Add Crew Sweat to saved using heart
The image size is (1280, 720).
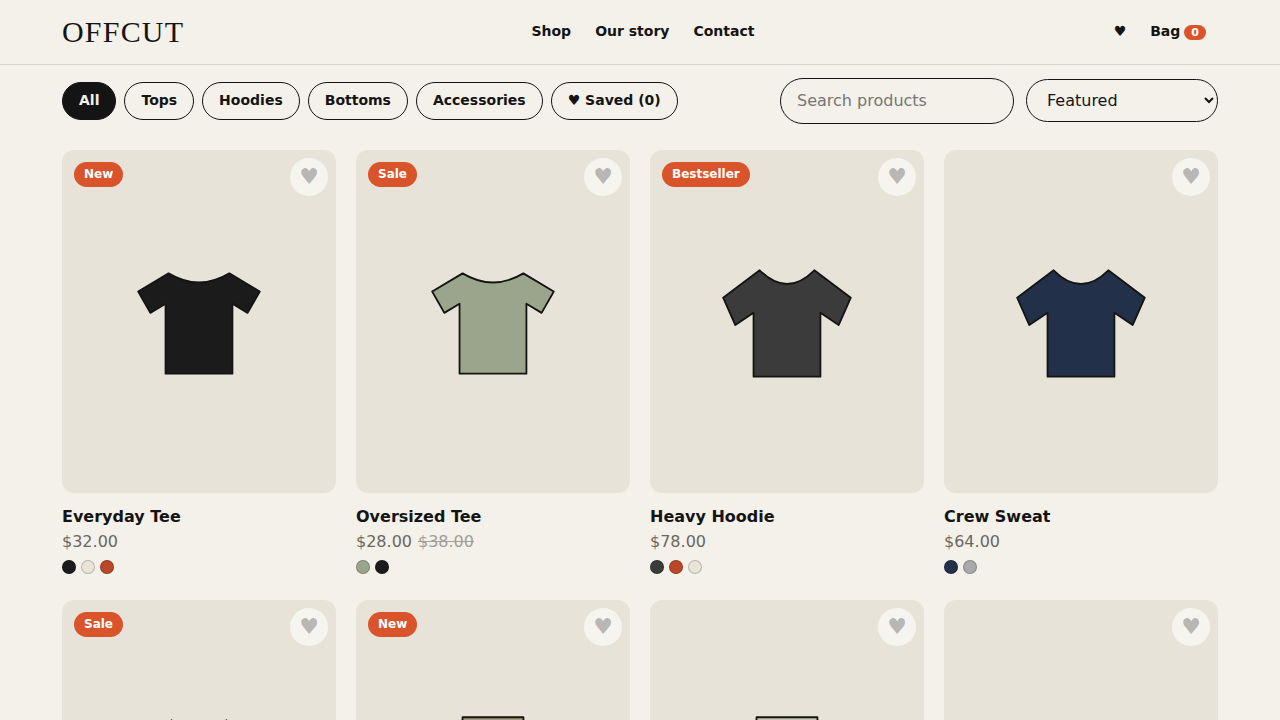point(1191,177)
